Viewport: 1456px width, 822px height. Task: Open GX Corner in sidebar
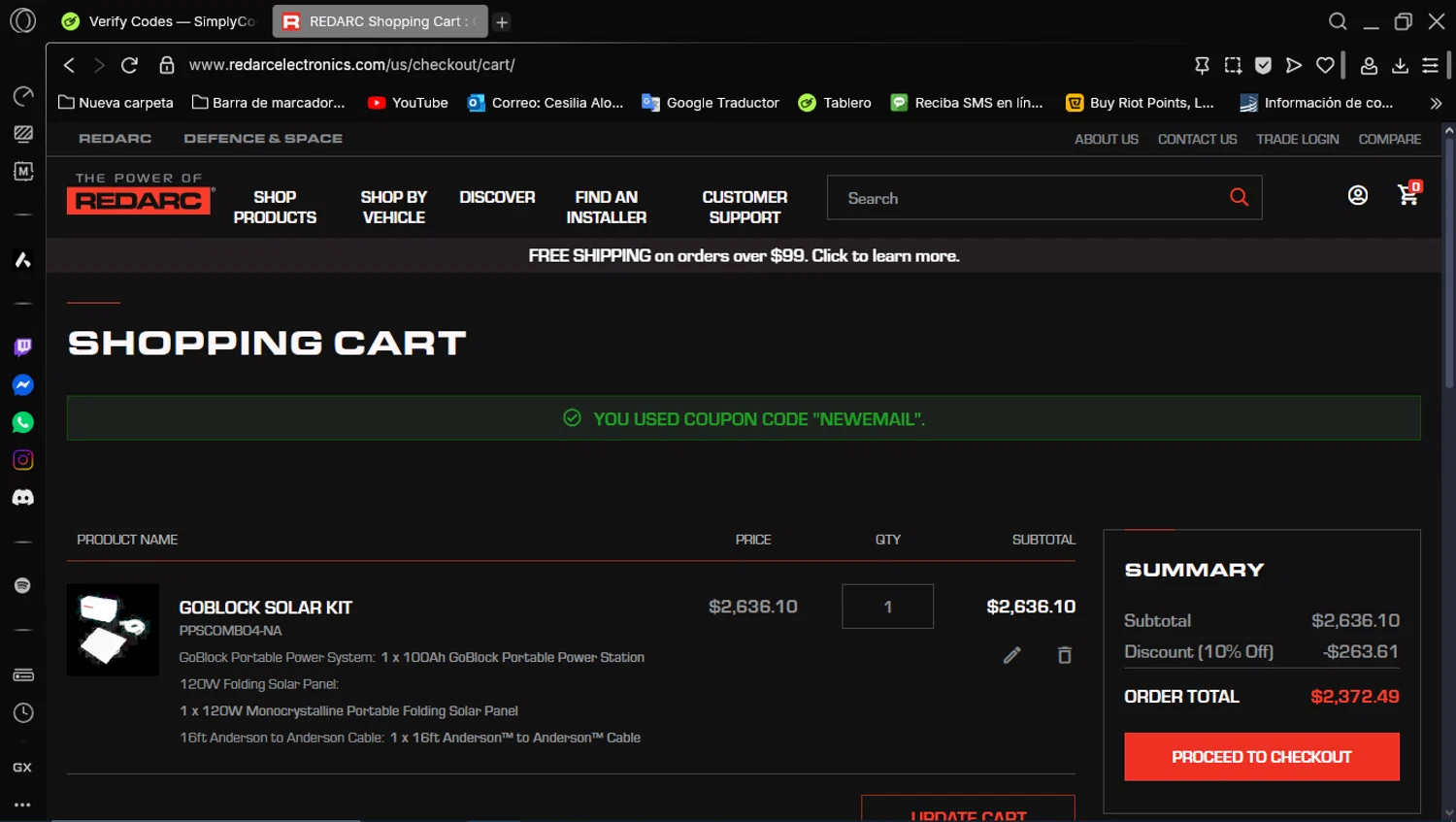pyautogui.click(x=22, y=767)
